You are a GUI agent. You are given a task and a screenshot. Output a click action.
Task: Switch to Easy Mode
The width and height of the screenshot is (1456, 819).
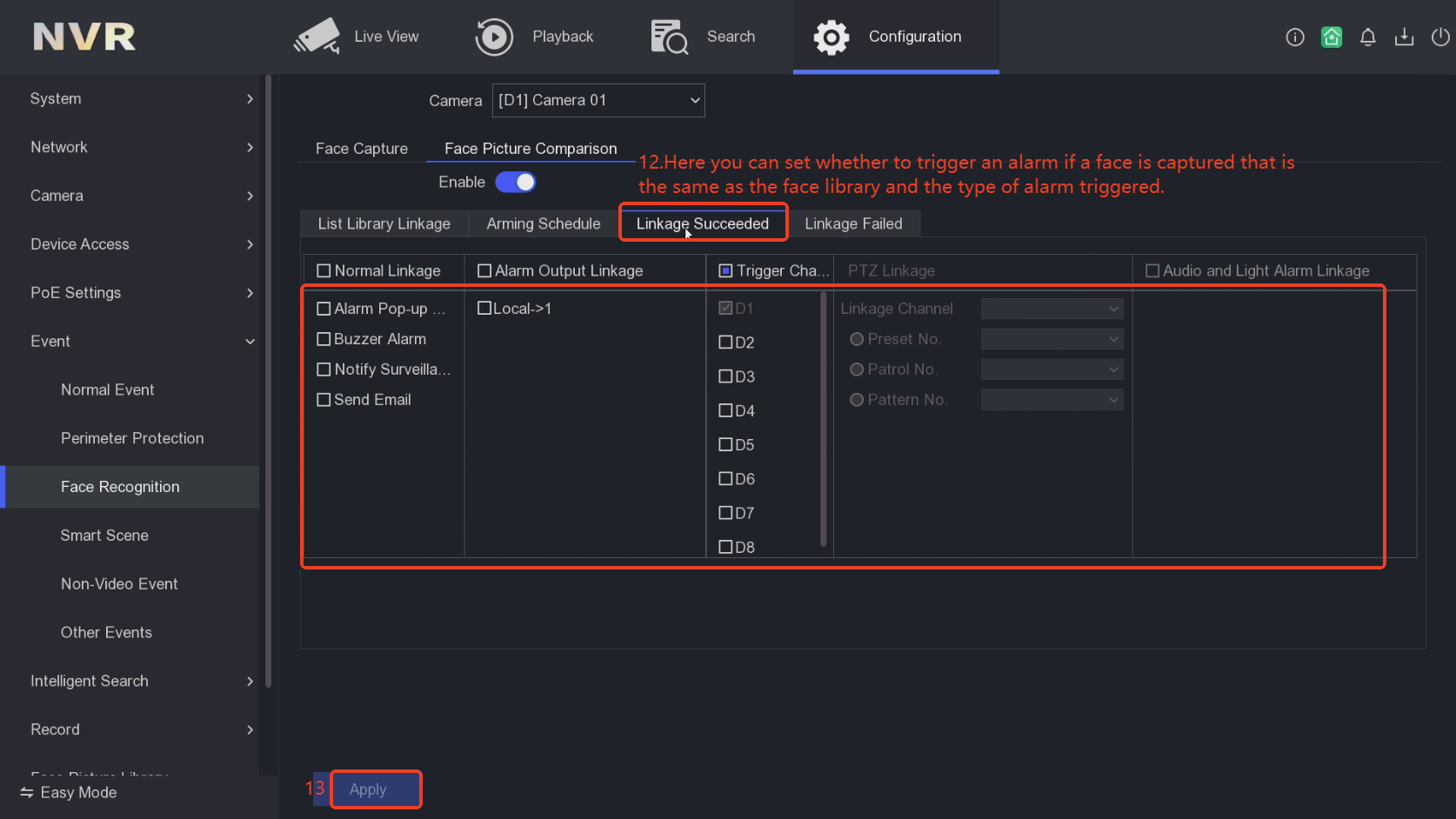point(70,792)
